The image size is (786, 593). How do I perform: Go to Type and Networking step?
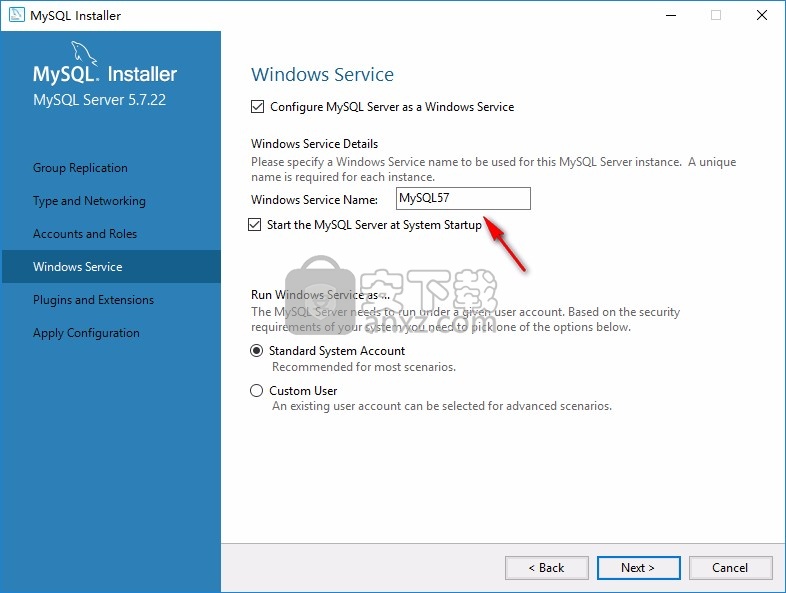[89, 201]
